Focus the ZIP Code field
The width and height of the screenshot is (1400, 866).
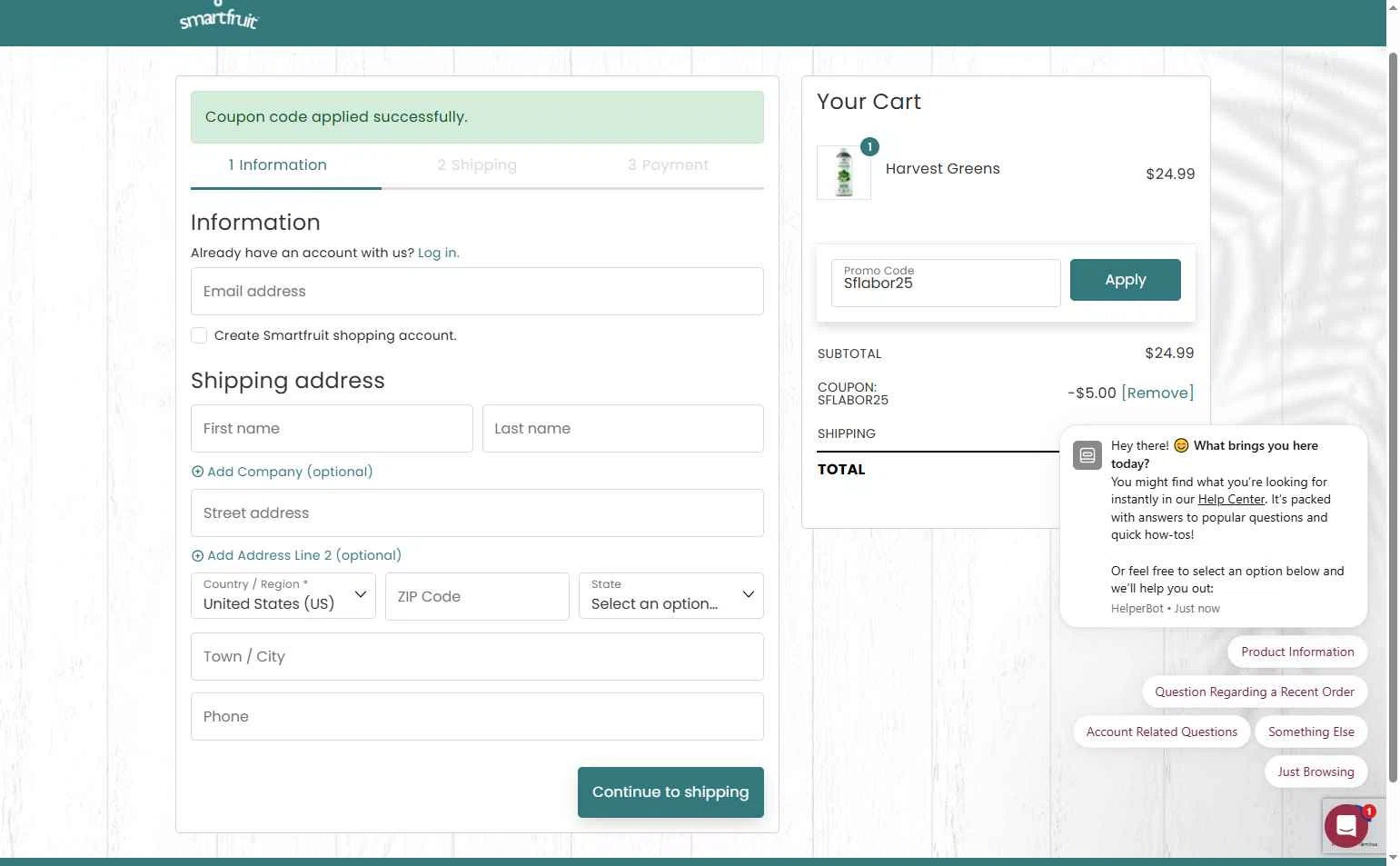[x=477, y=596]
